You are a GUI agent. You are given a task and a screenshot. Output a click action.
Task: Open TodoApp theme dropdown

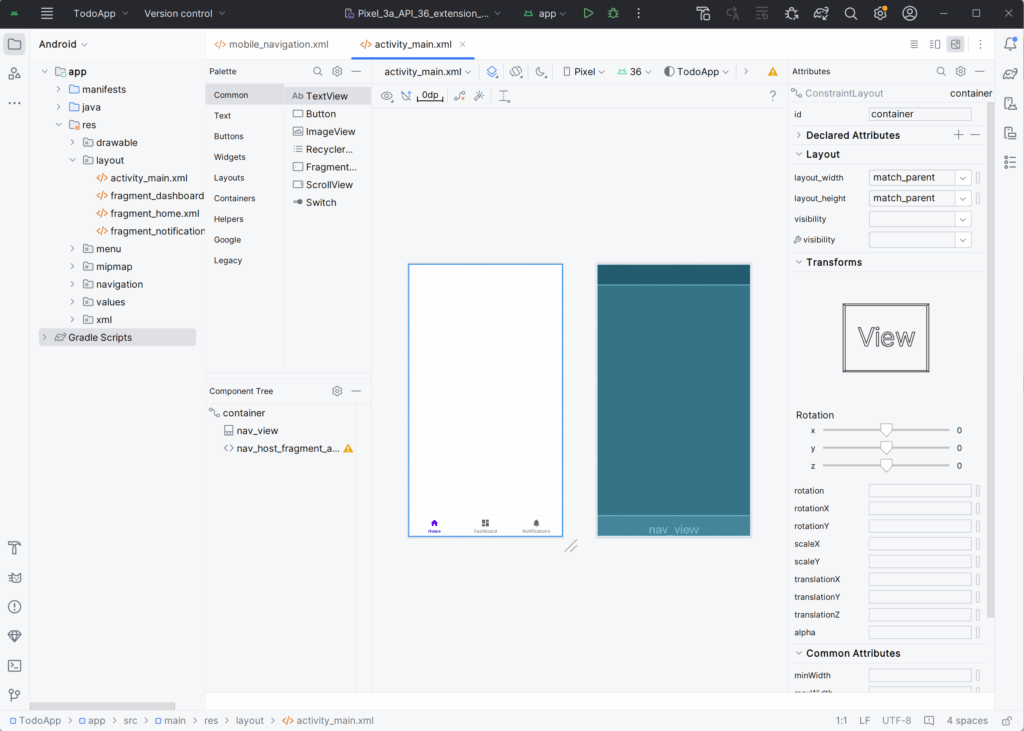pyautogui.click(x=696, y=72)
